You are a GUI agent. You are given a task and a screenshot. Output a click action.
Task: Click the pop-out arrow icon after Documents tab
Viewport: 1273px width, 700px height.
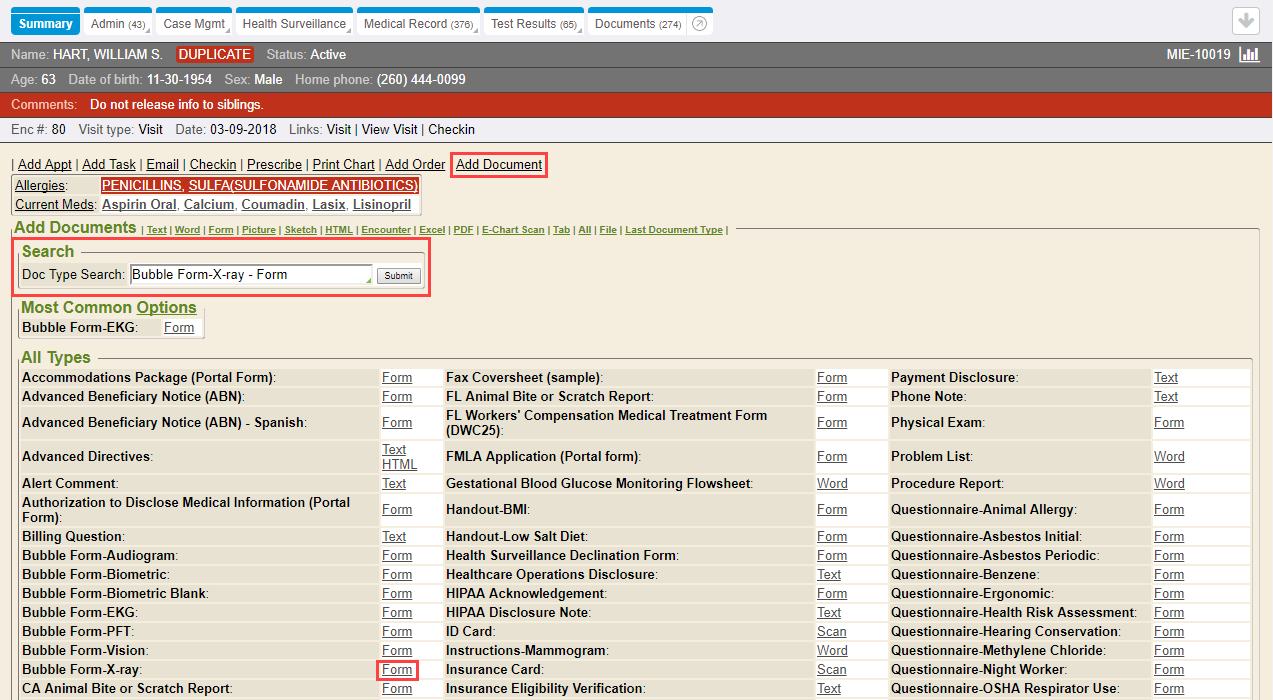tap(701, 24)
